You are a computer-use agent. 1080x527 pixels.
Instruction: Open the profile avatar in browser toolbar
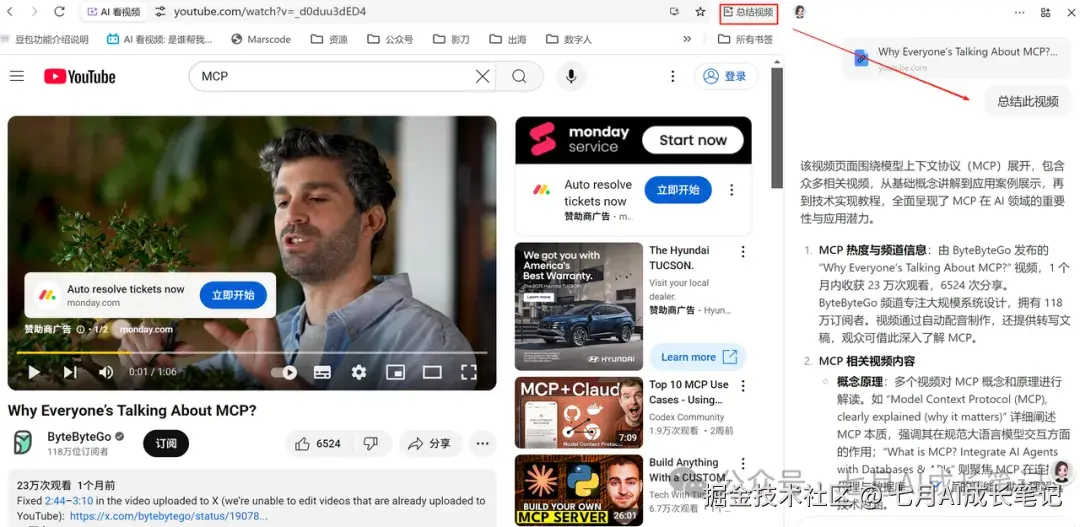[799, 12]
